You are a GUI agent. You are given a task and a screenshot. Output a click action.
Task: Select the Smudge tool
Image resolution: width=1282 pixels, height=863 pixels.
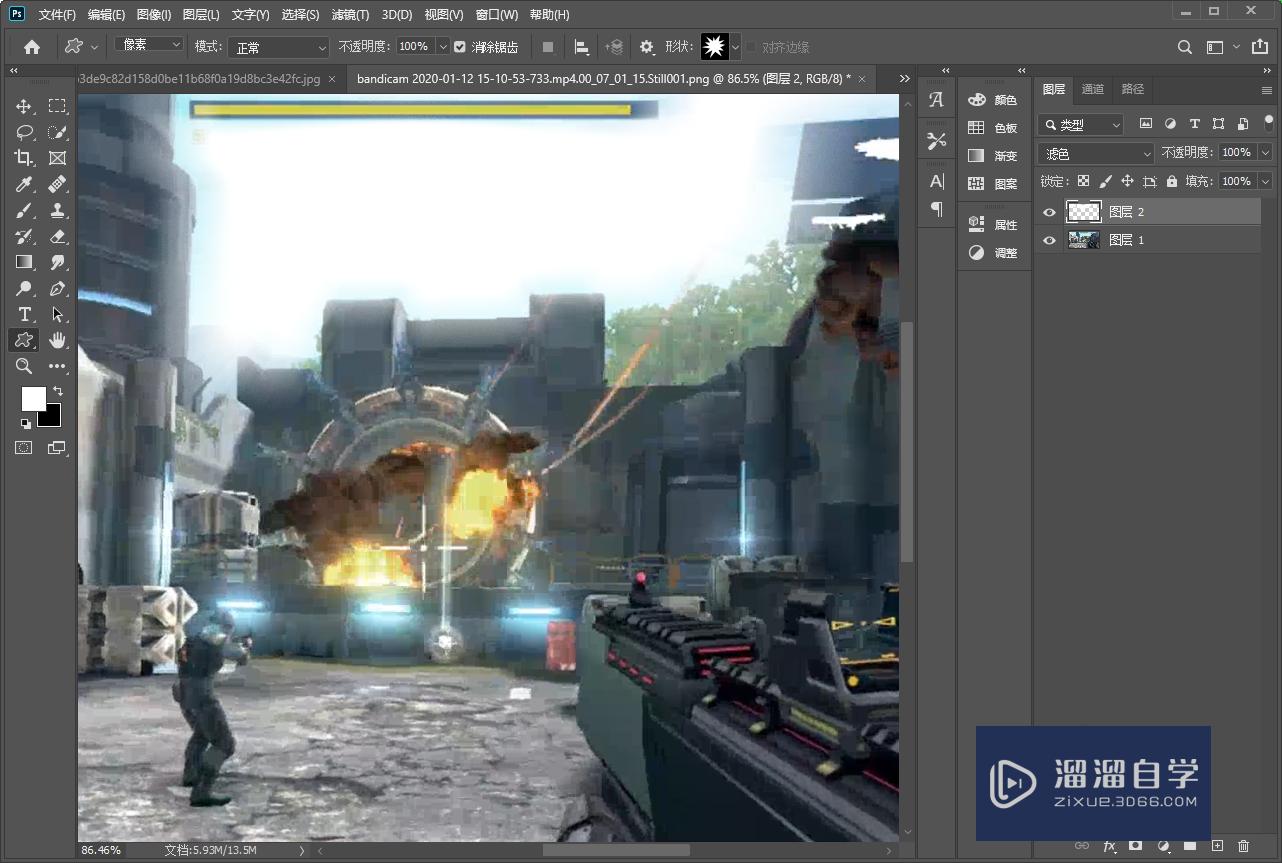point(57,262)
